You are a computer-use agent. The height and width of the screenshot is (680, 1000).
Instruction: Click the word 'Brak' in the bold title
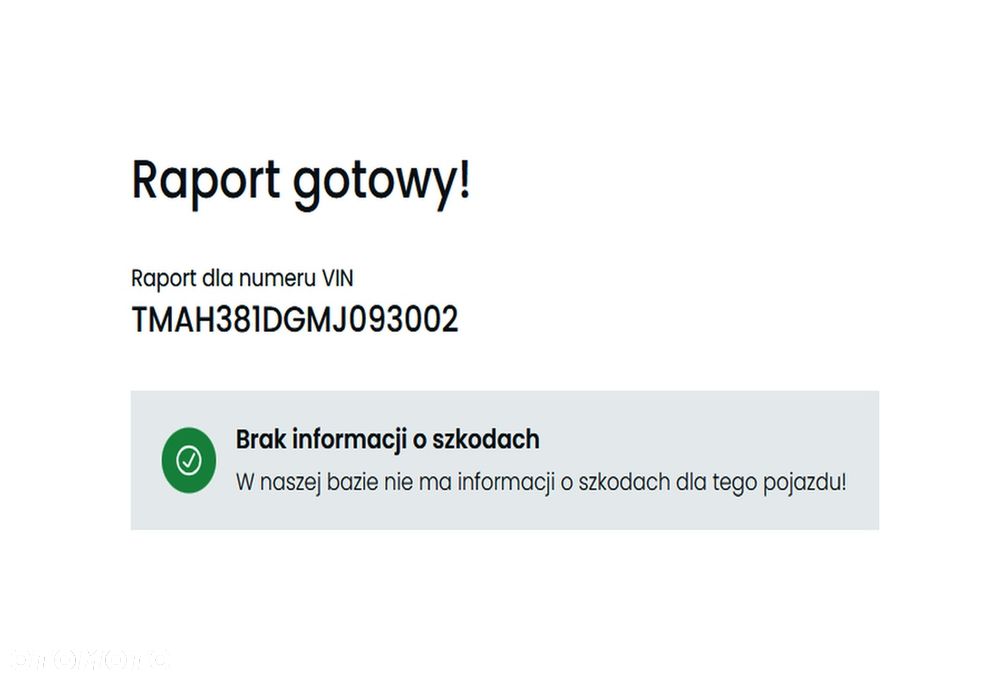[260, 439]
